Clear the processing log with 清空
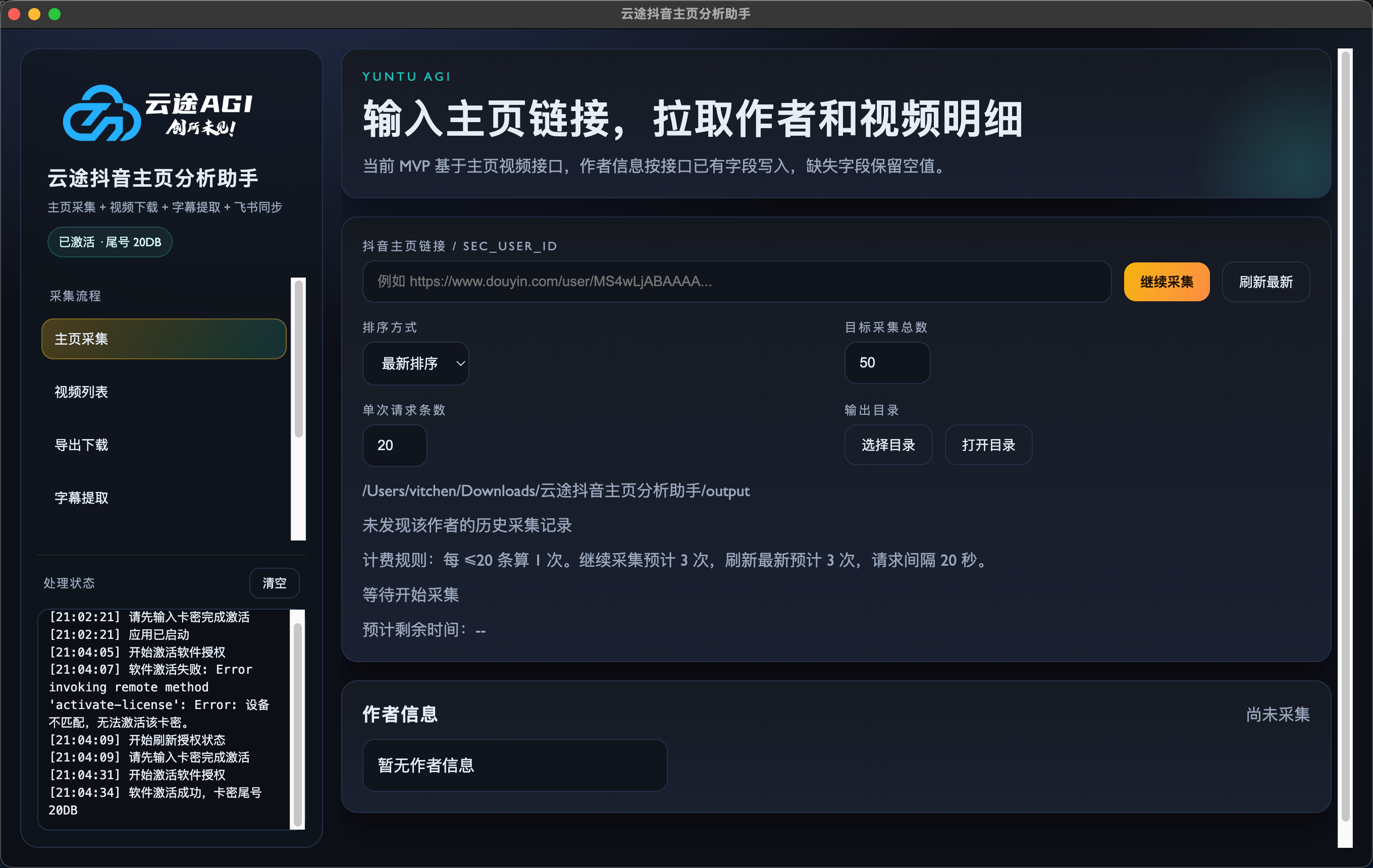The image size is (1373, 868). (x=274, y=582)
